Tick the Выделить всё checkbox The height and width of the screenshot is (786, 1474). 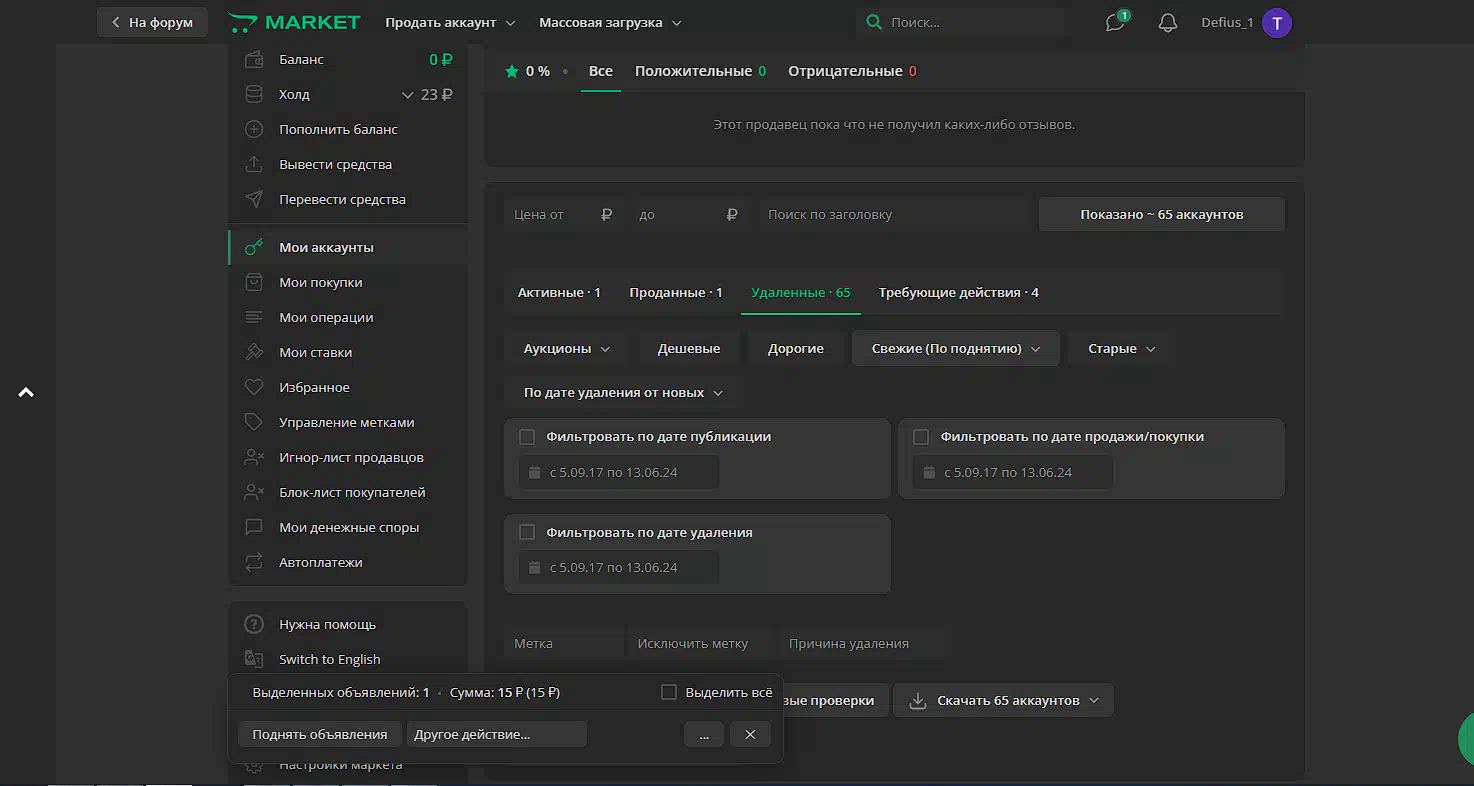[669, 692]
